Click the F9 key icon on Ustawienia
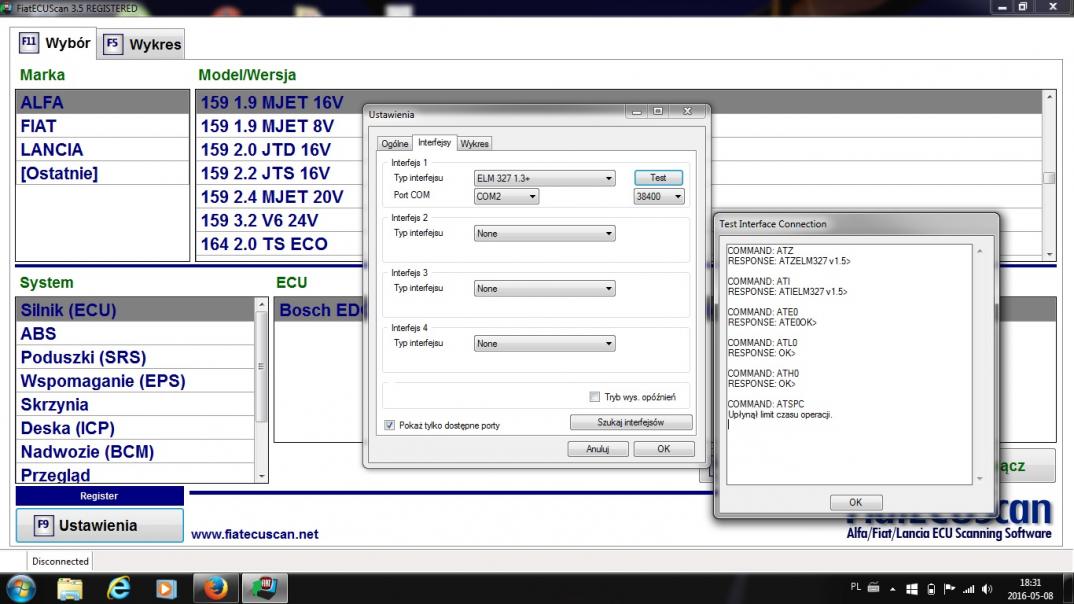Screen dimensions: 1074x604 (x=43, y=525)
